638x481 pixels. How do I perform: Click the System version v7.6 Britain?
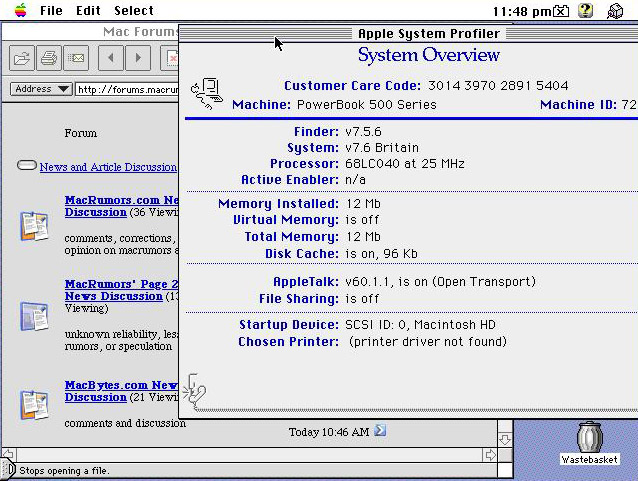(x=382, y=148)
